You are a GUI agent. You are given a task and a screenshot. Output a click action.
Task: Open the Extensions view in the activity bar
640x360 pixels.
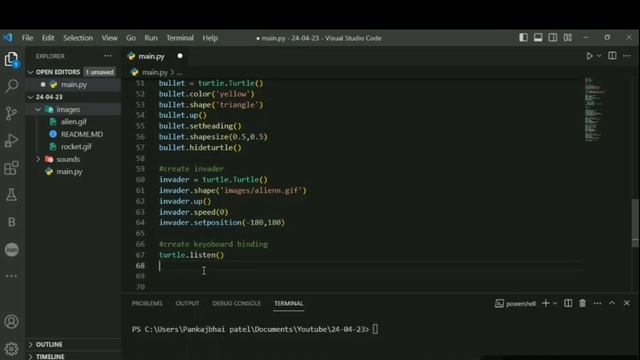(11, 168)
